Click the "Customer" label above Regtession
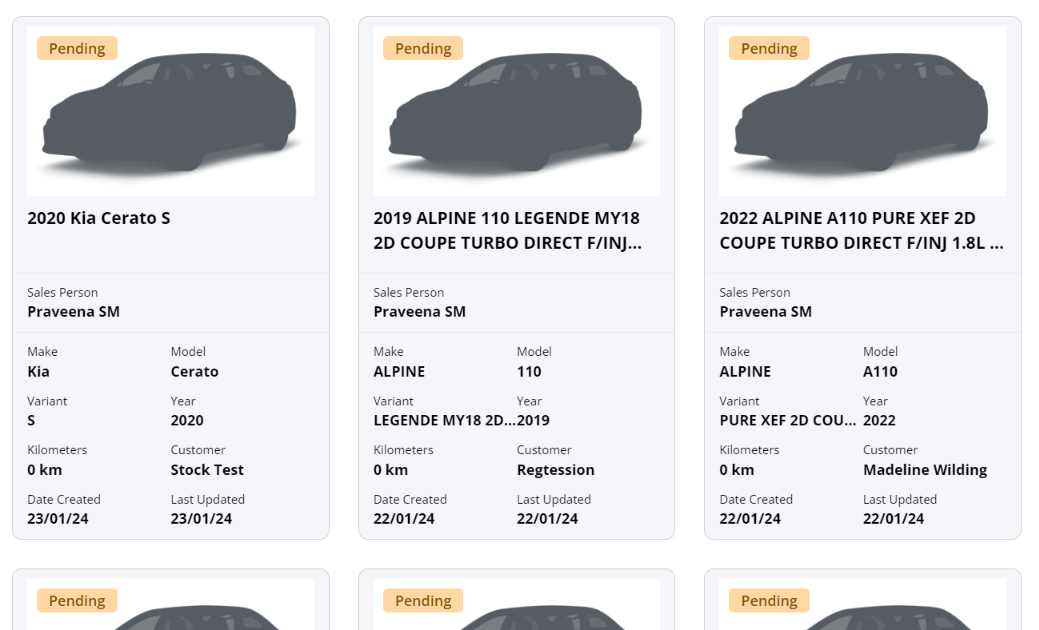The width and height of the screenshot is (1039, 630). tap(544, 450)
